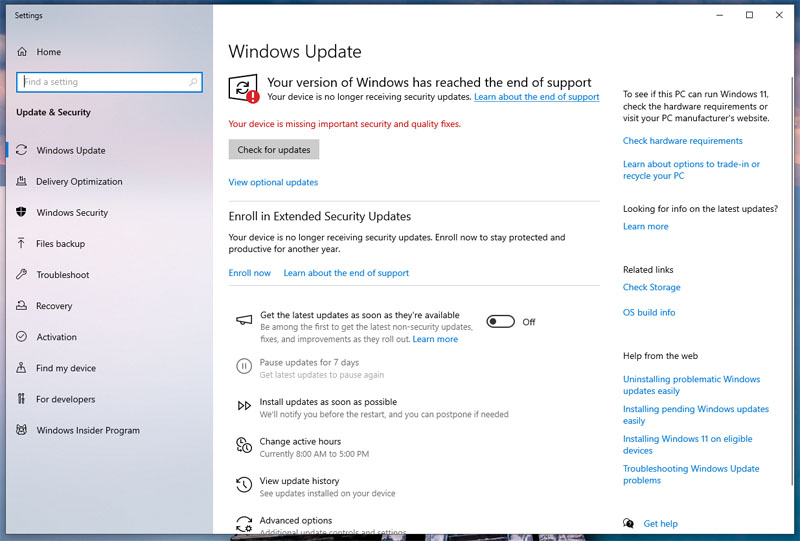Open Installing Windows 11 on eligible devices

click(687, 445)
